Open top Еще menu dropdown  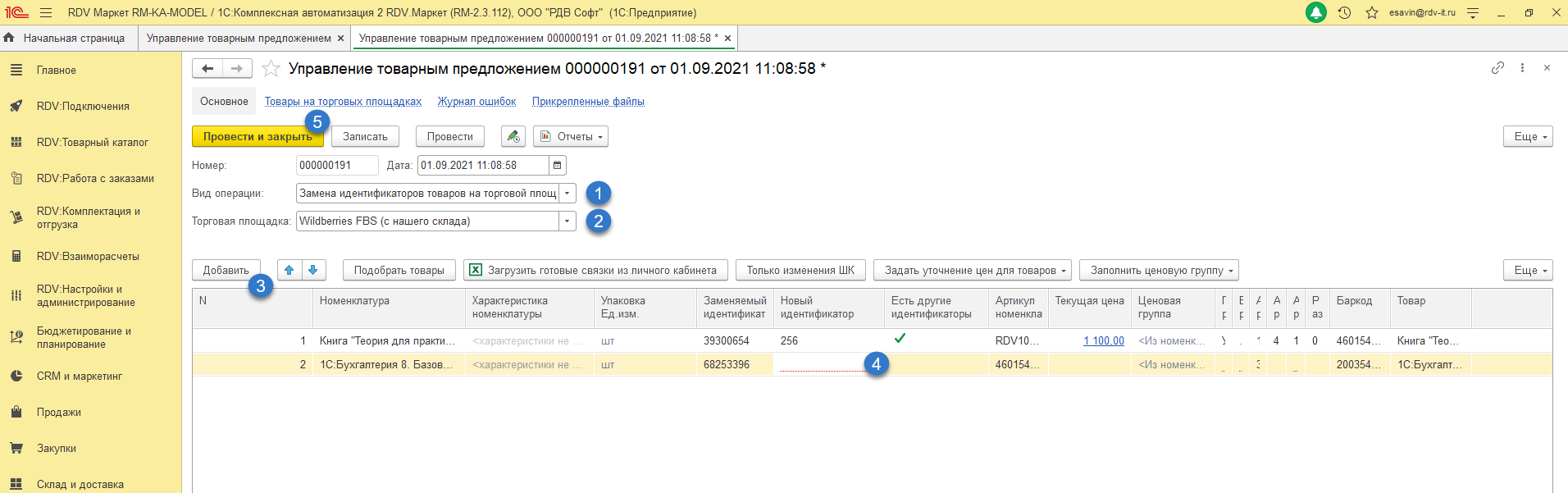pyautogui.click(x=1528, y=136)
